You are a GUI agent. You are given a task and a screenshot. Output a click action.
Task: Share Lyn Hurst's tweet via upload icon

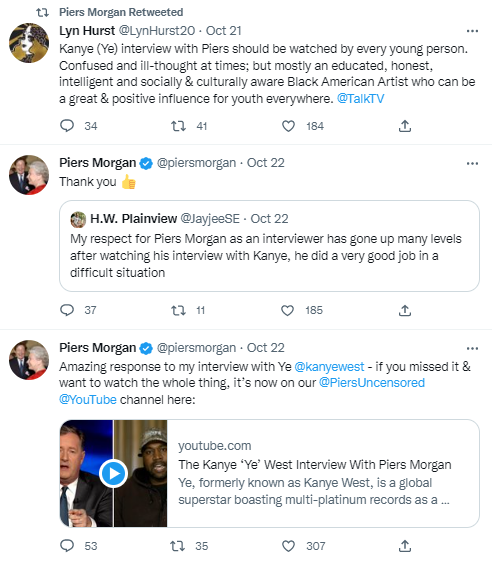click(x=405, y=126)
